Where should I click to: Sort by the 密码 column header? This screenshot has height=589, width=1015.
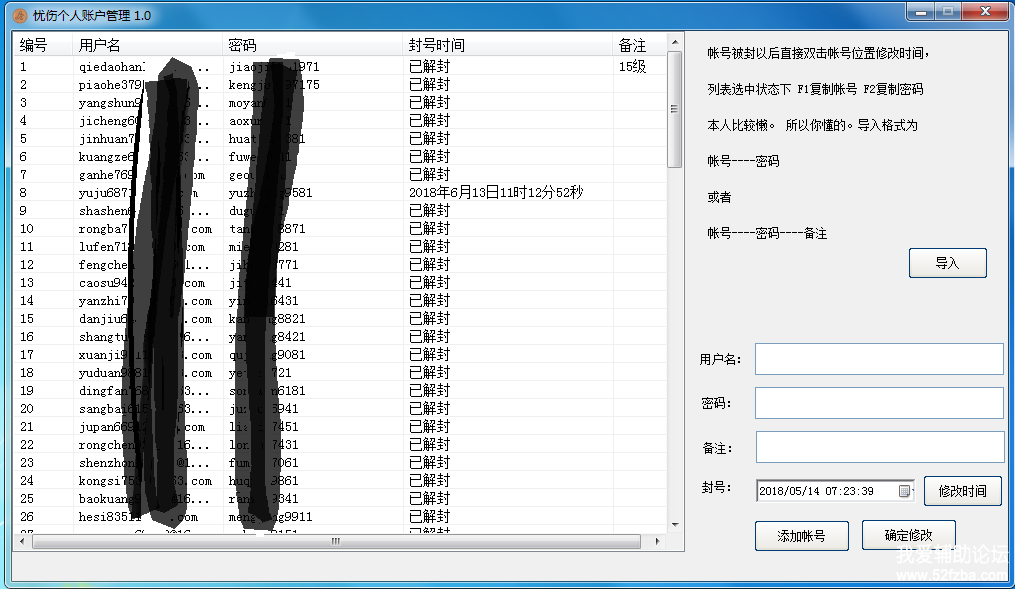pyautogui.click(x=312, y=45)
